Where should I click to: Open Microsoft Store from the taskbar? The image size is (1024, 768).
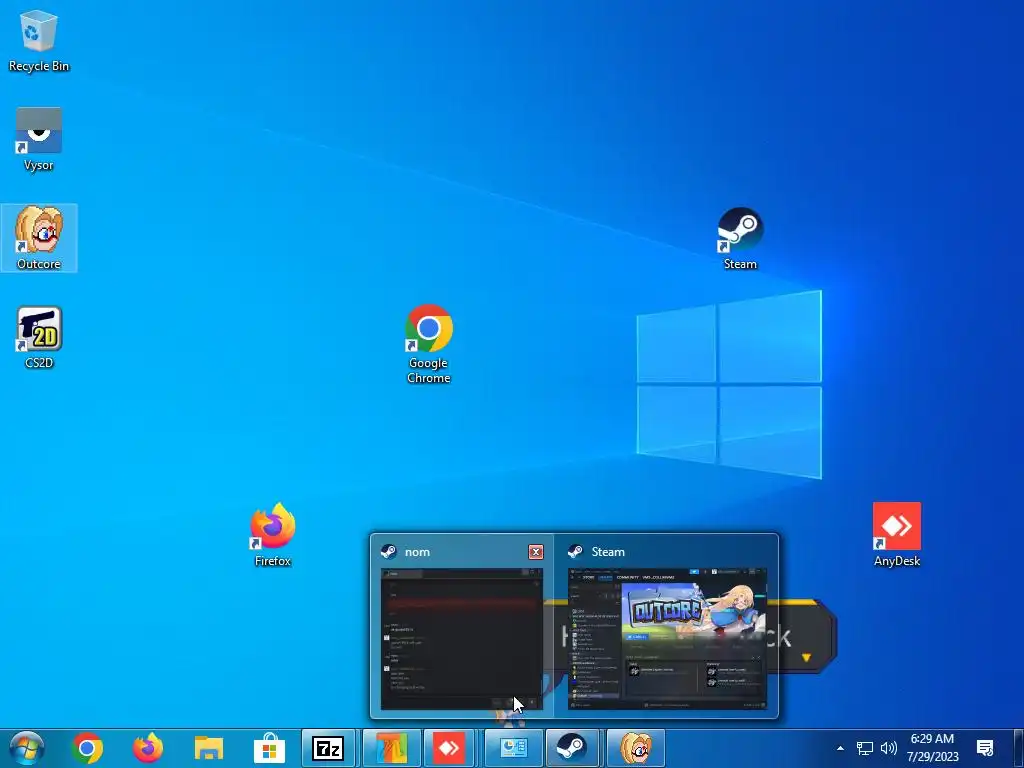pyautogui.click(x=270, y=748)
